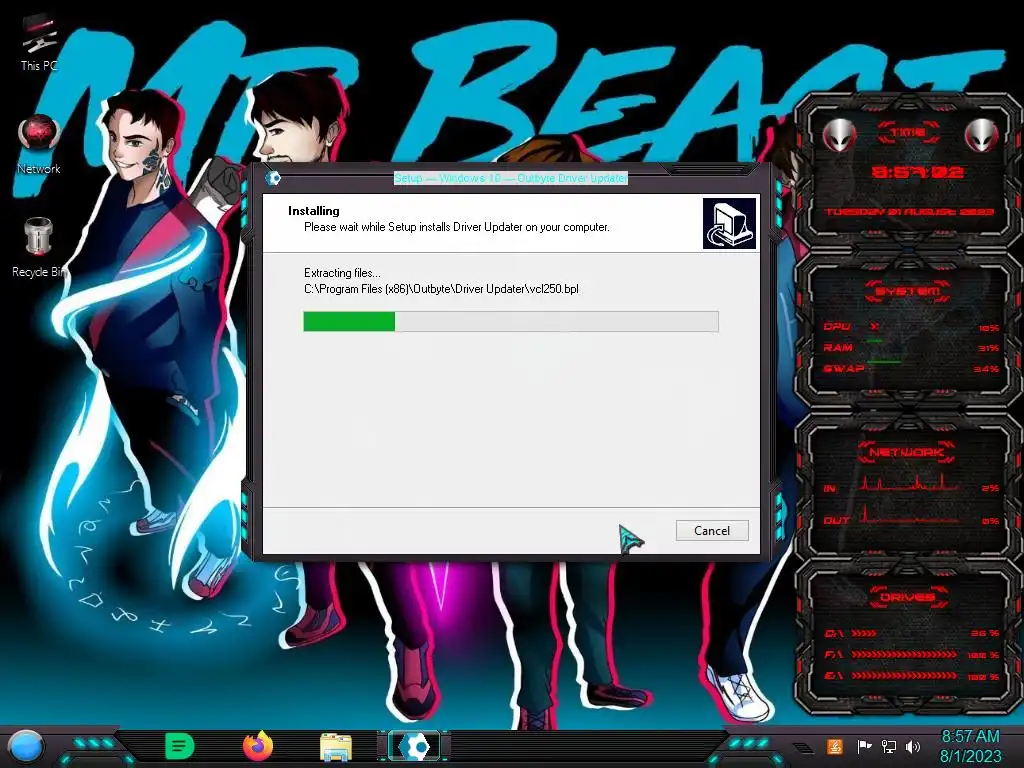This screenshot has height=768, width=1024.
Task: Click the CPU usage row in System widget
Action: click(911, 327)
